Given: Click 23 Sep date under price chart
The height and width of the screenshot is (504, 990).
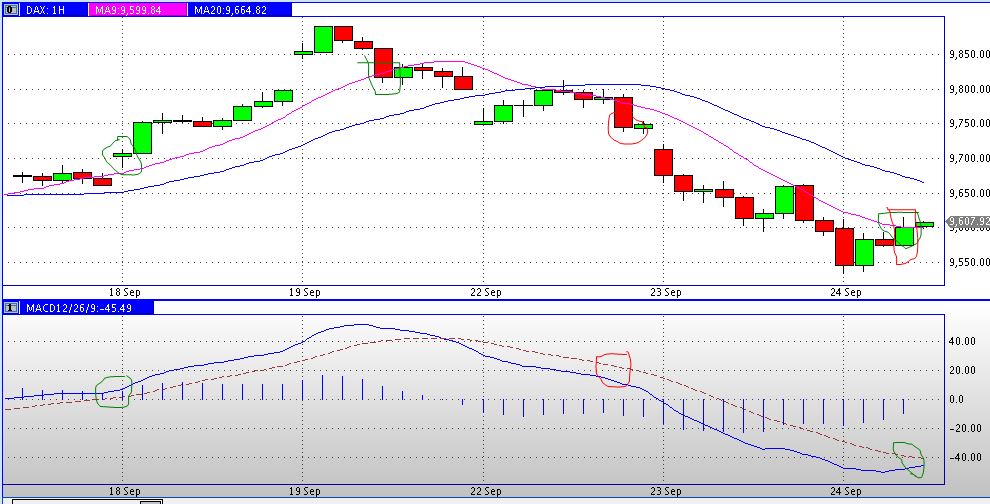Looking at the screenshot, I should tap(665, 292).
